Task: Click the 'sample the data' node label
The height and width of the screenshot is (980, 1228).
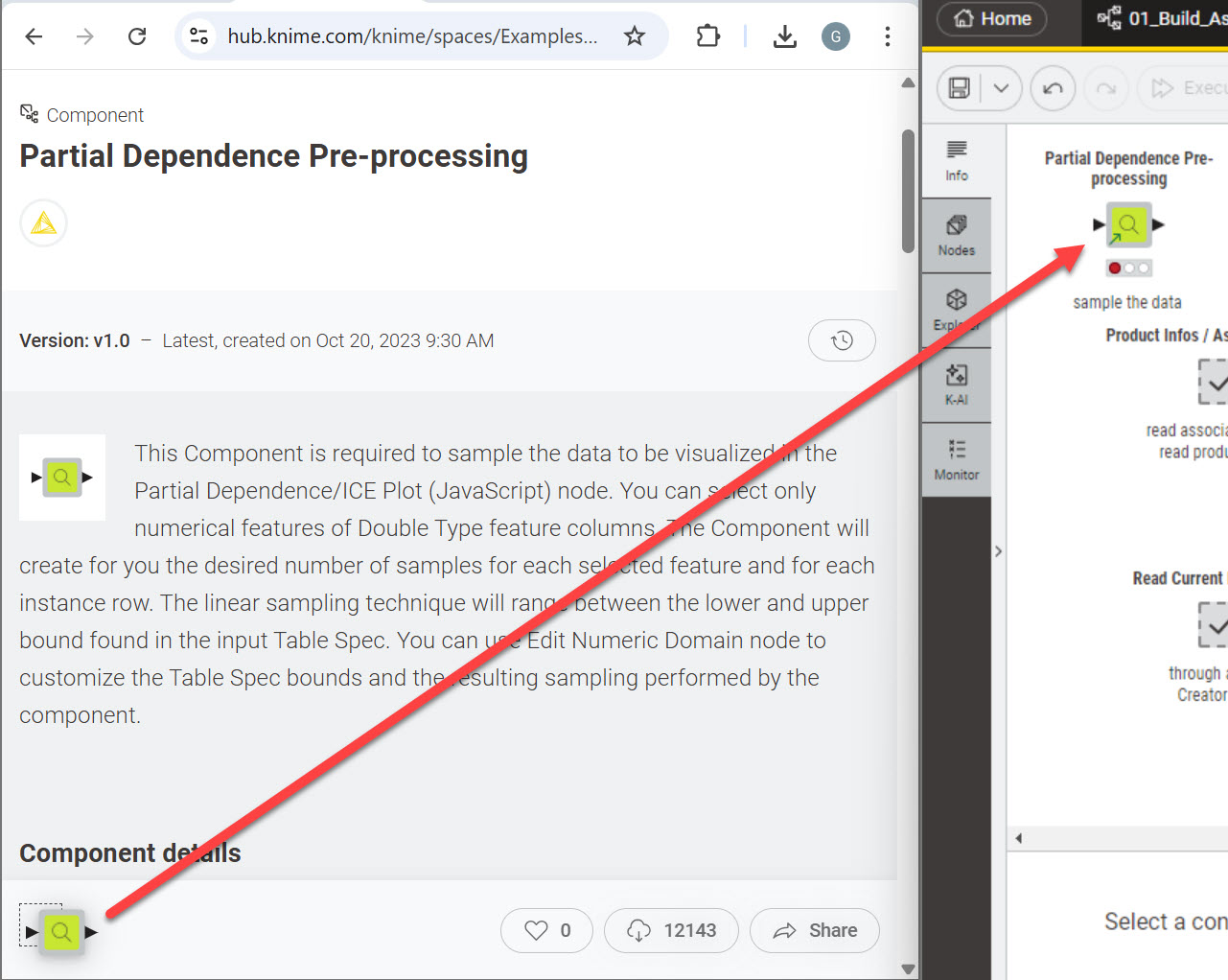Action: tap(1127, 302)
